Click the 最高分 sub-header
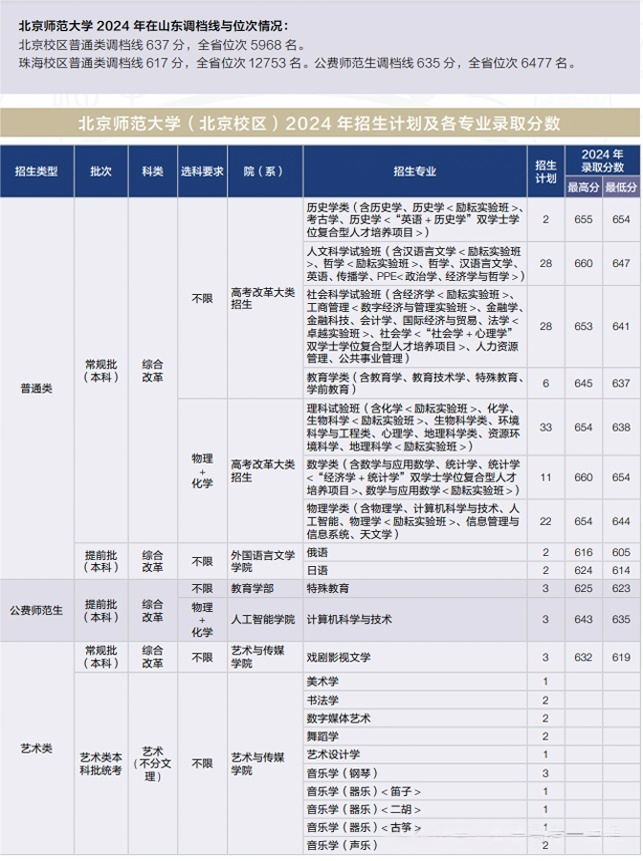The image size is (643, 861). pyautogui.click(x=583, y=188)
